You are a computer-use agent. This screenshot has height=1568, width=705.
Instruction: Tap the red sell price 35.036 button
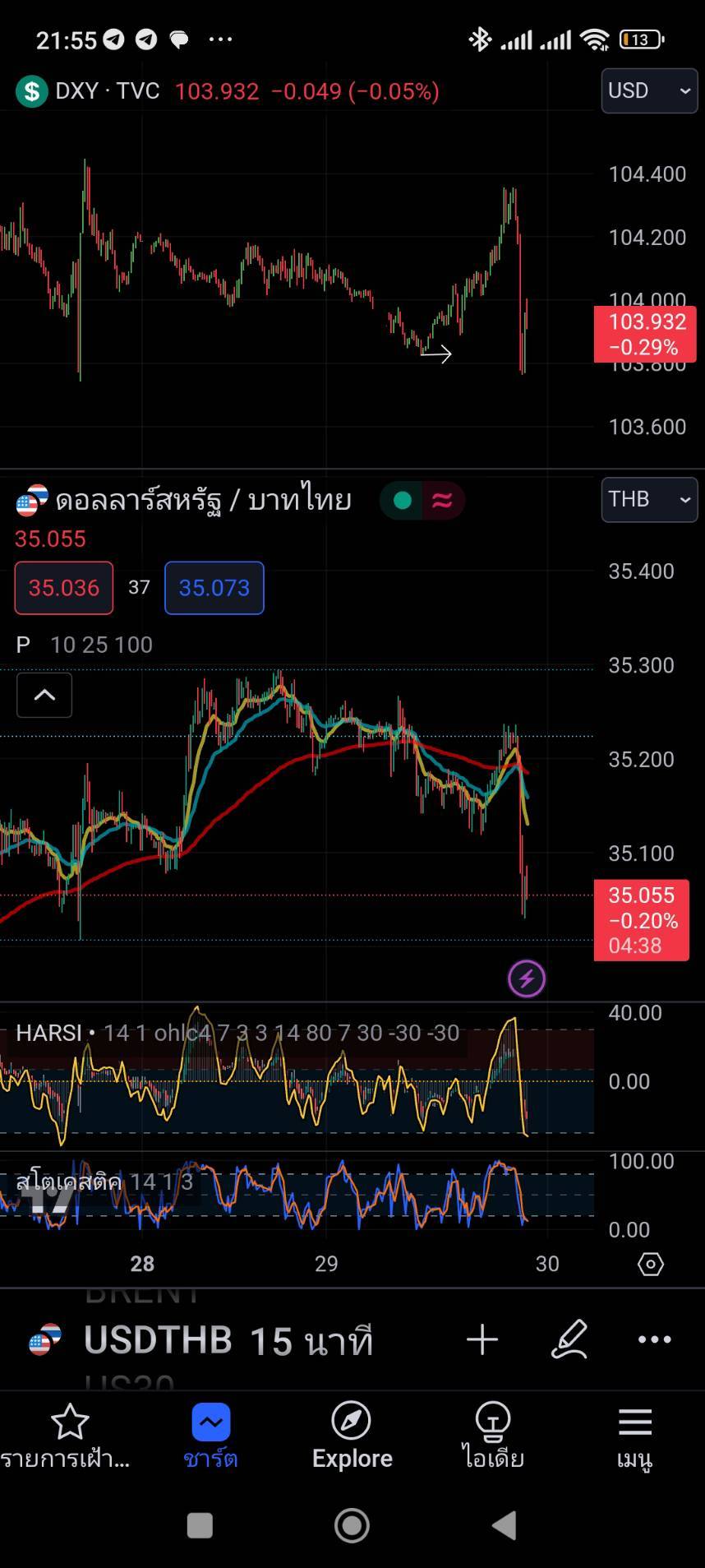(x=64, y=588)
